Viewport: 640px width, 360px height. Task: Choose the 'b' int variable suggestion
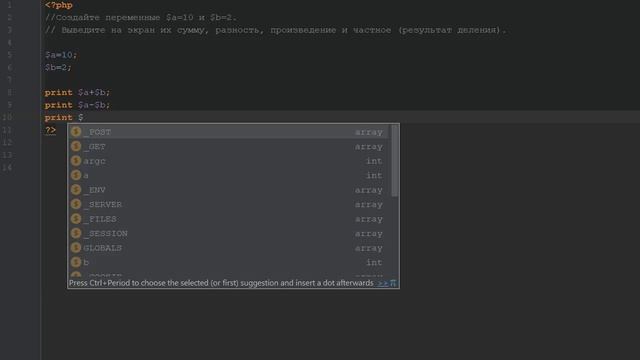click(229, 262)
